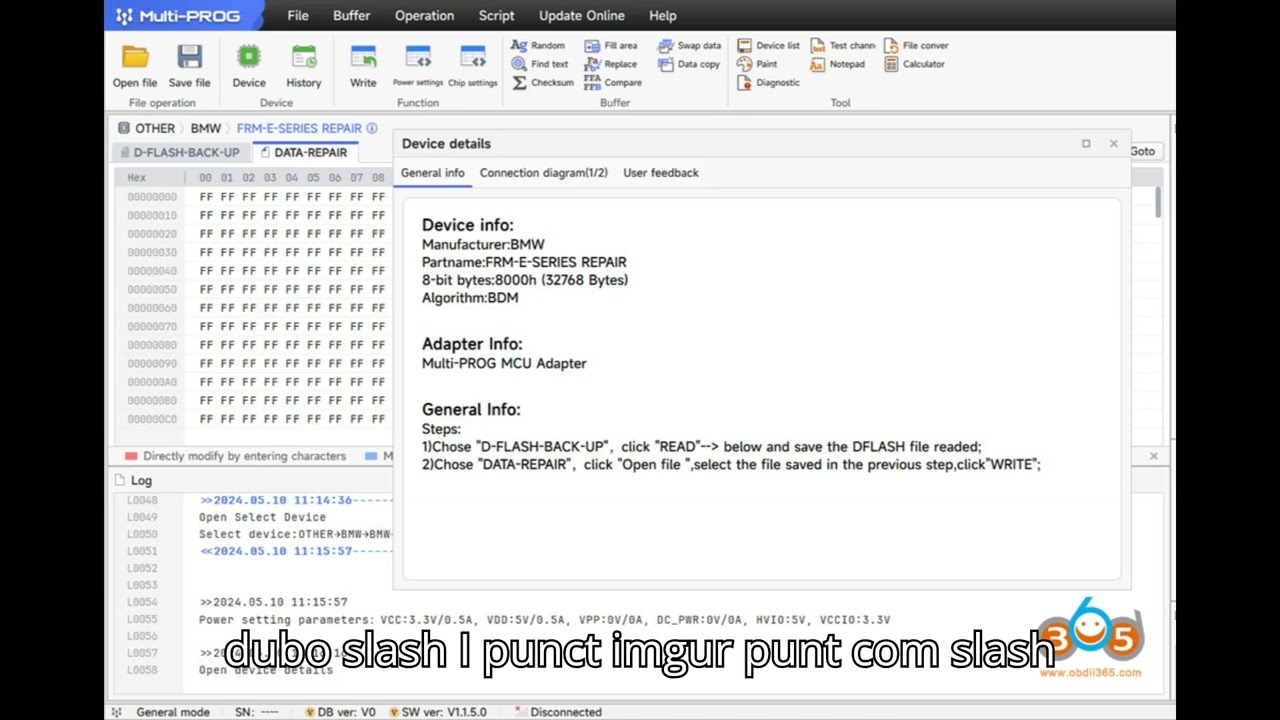Open the Notepad tool

tap(837, 64)
